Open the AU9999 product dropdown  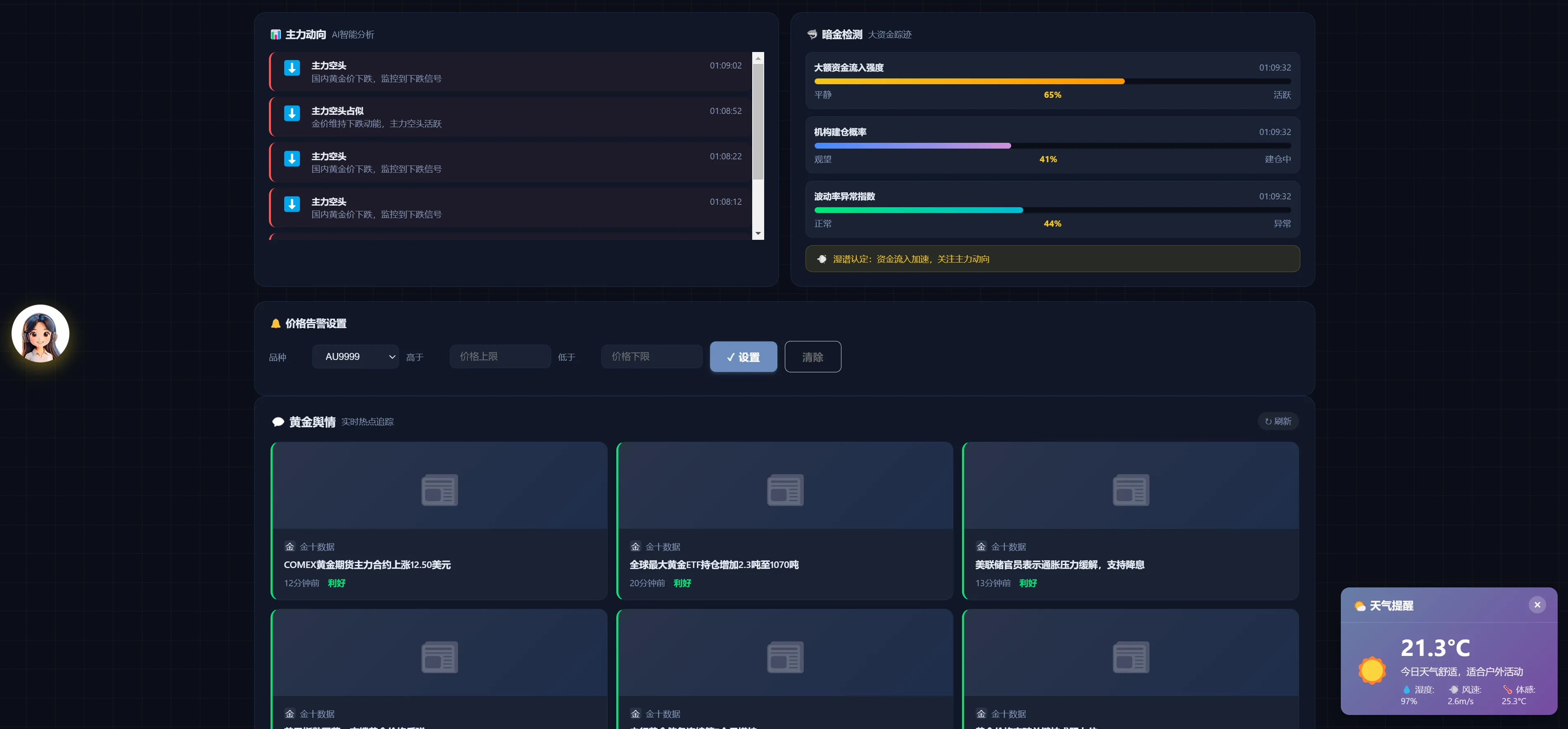point(356,357)
